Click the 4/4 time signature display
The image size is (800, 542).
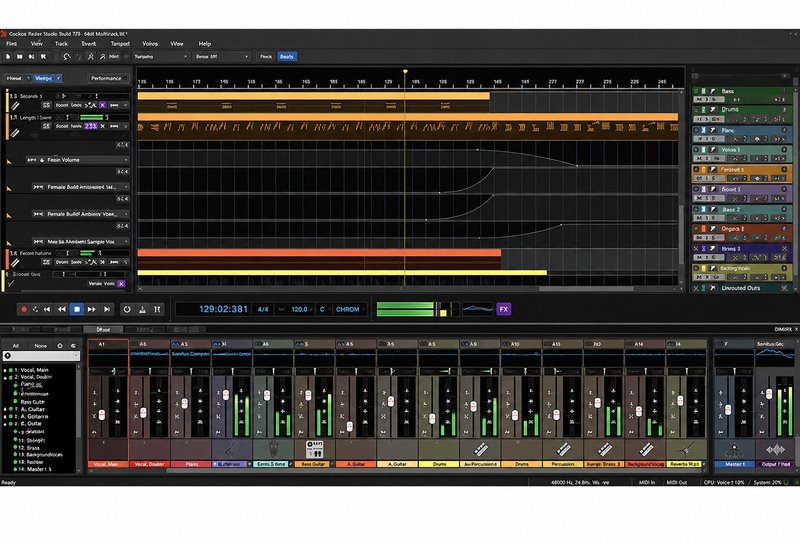click(x=263, y=309)
